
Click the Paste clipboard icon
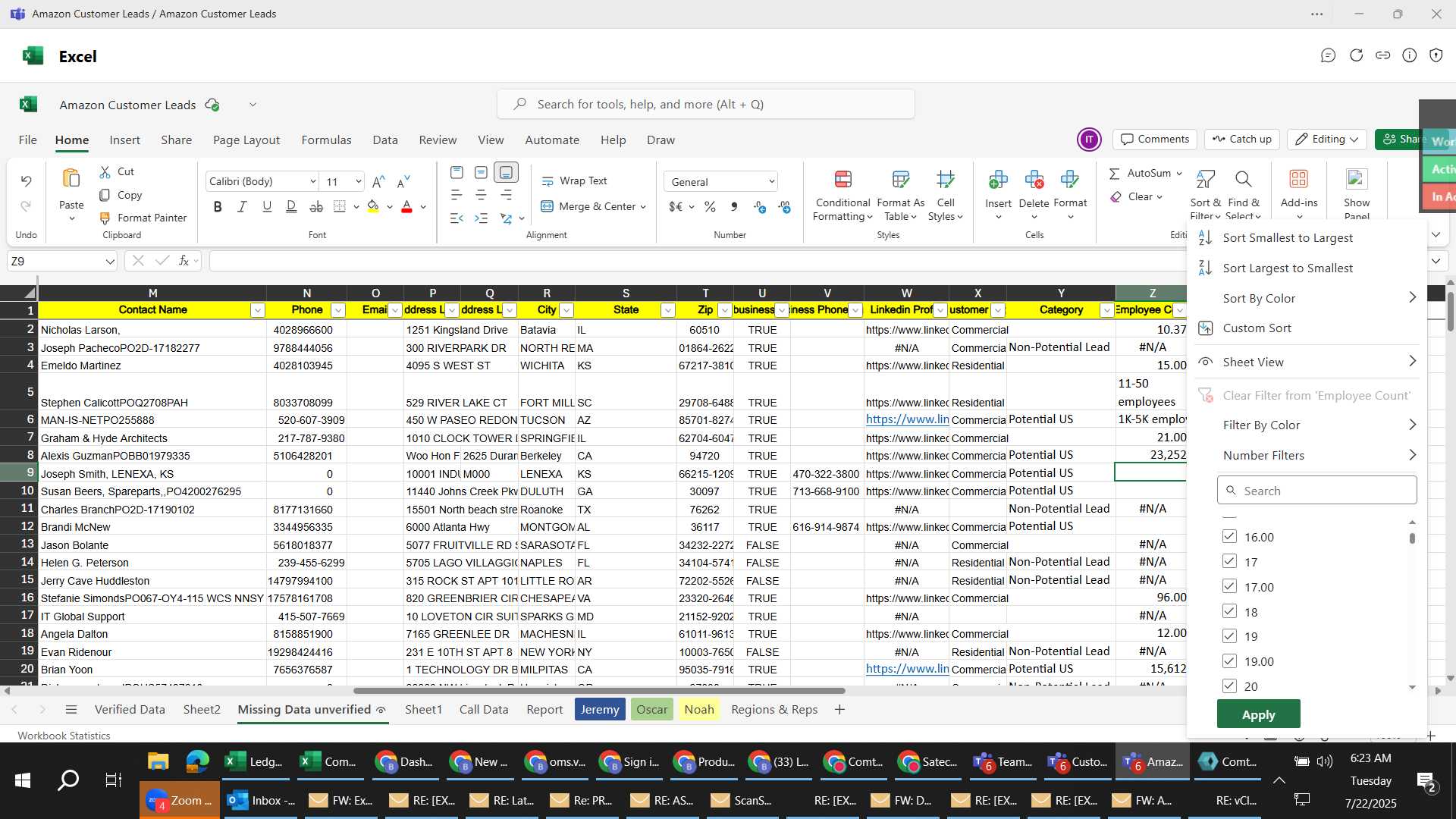pyautogui.click(x=71, y=179)
